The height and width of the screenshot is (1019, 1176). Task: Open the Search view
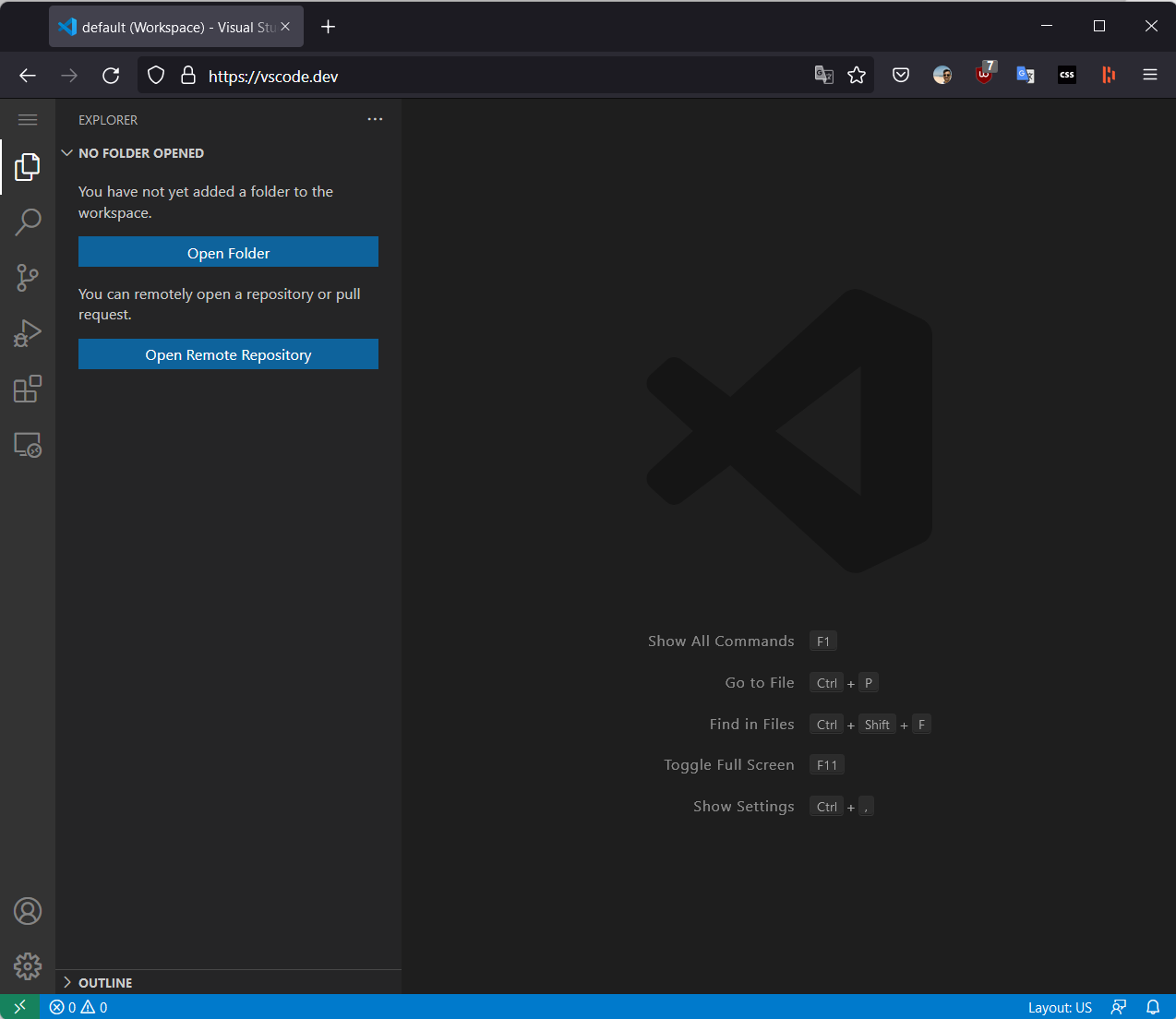tap(28, 222)
